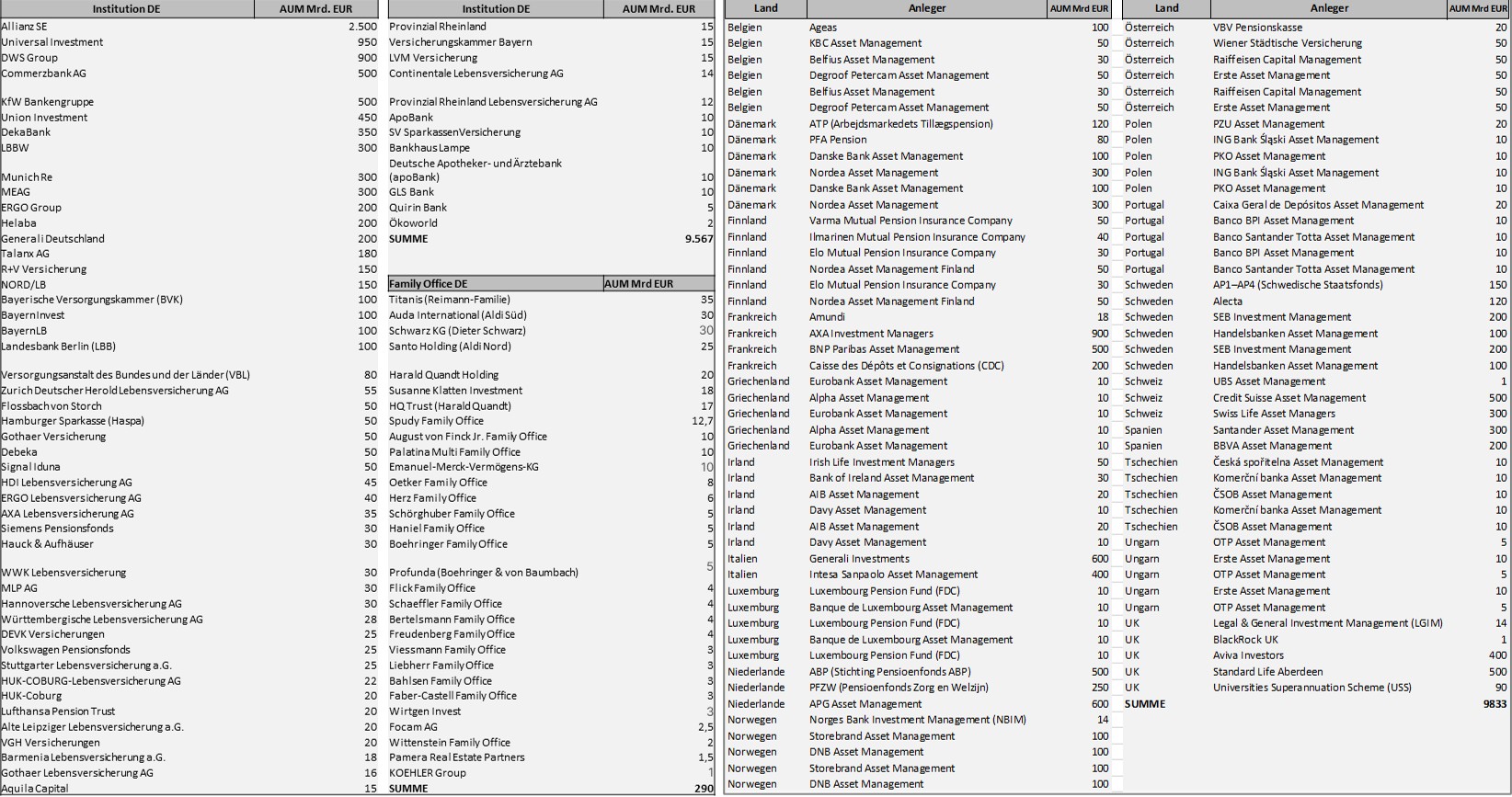Select the Swiss Life Asset Managers cell
This screenshot has height=797, width=1512.
[1274, 414]
